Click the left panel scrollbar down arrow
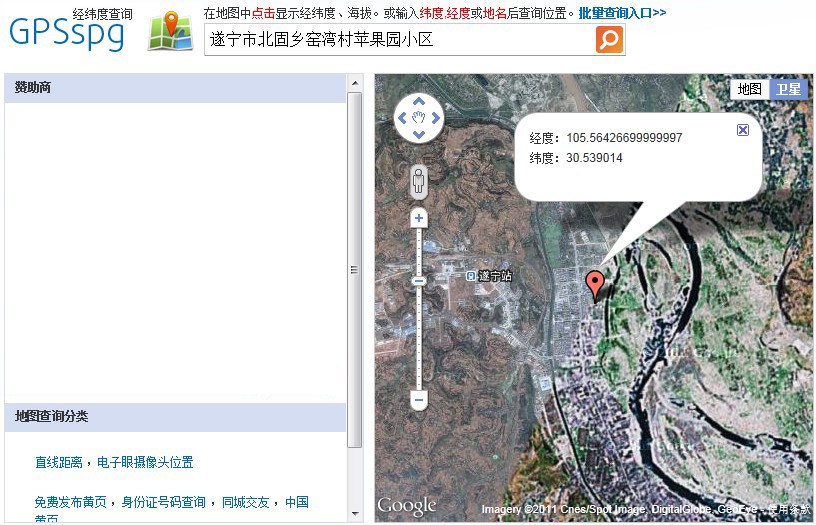The width and height of the screenshot is (816, 525). point(355,514)
